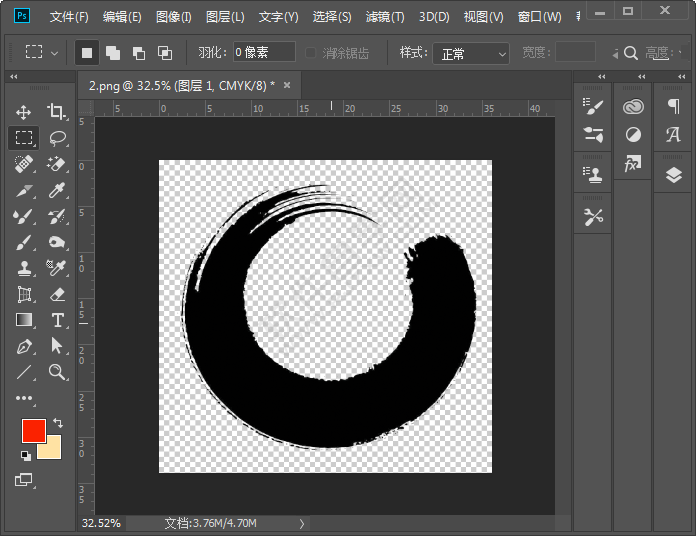Select the Rectangular Marquee tool in the toolbox
Image resolution: width=696 pixels, height=536 pixels.
click(24, 138)
